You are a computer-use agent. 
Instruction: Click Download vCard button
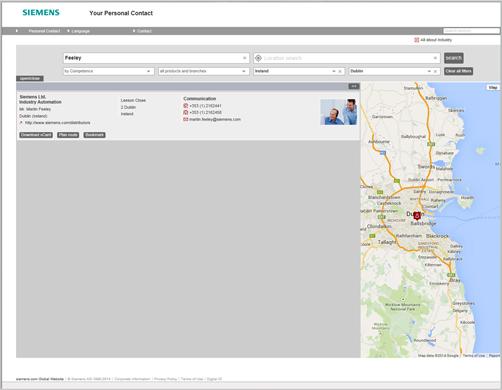tap(36, 135)
